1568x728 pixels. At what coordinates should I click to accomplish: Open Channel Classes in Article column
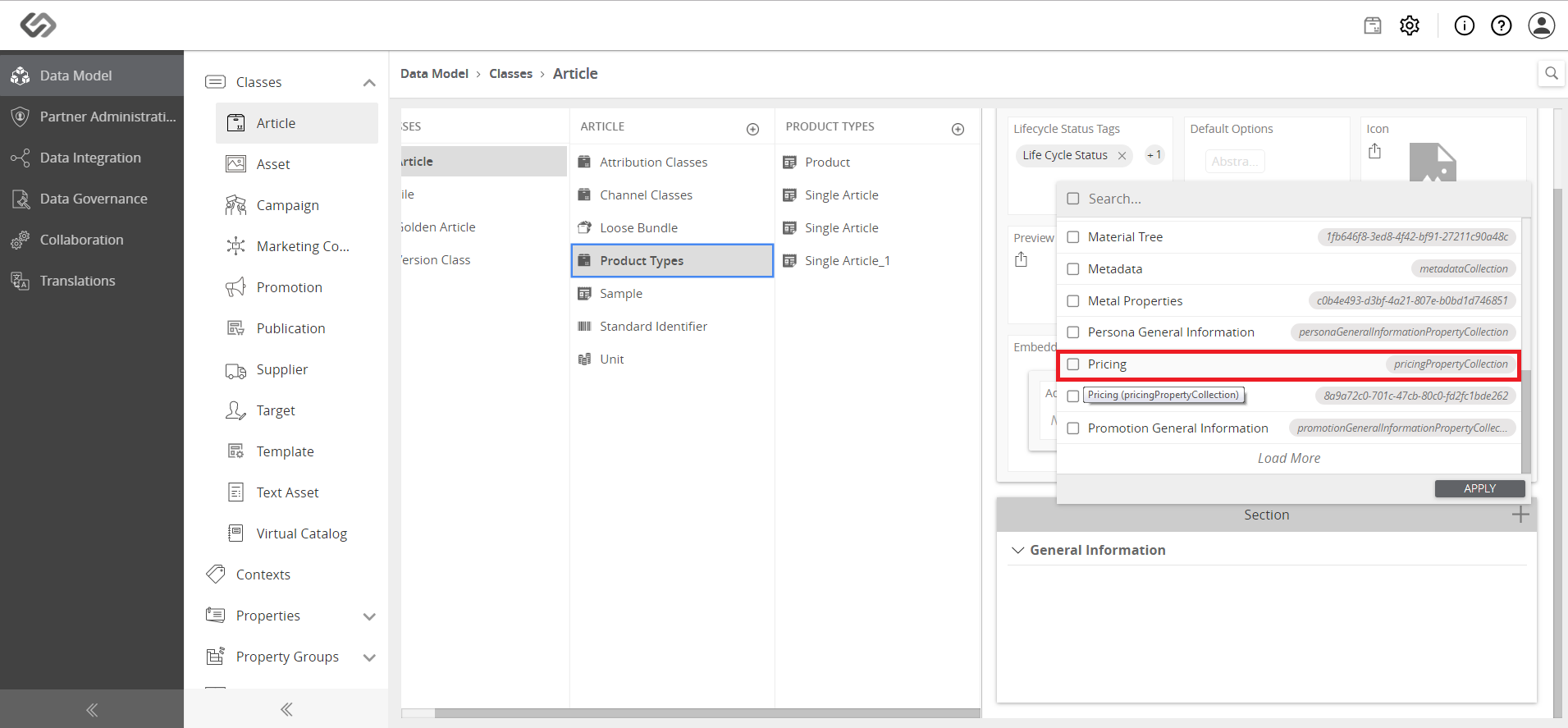(672, 195)
